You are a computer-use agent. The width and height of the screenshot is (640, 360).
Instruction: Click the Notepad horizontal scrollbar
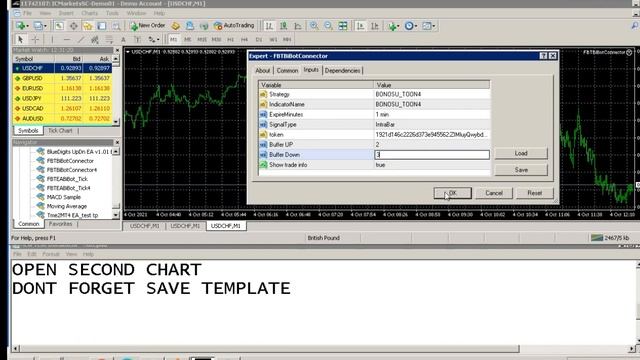269,349
